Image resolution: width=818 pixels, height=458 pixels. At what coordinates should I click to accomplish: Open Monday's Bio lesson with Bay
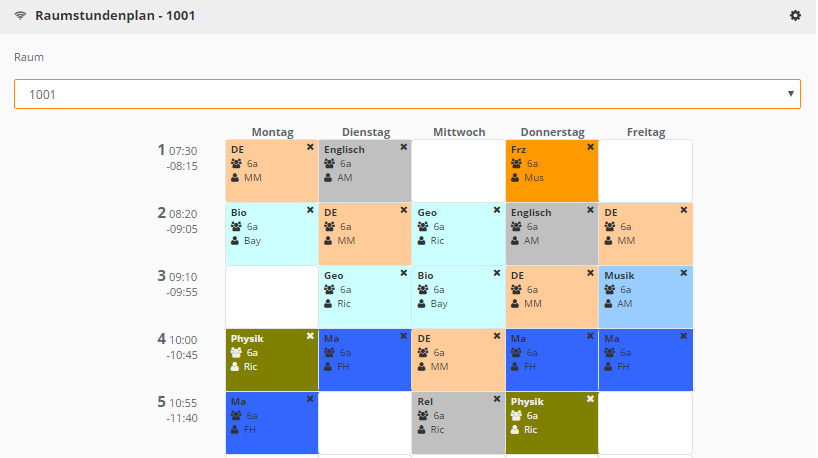click(x=272, y=234)
